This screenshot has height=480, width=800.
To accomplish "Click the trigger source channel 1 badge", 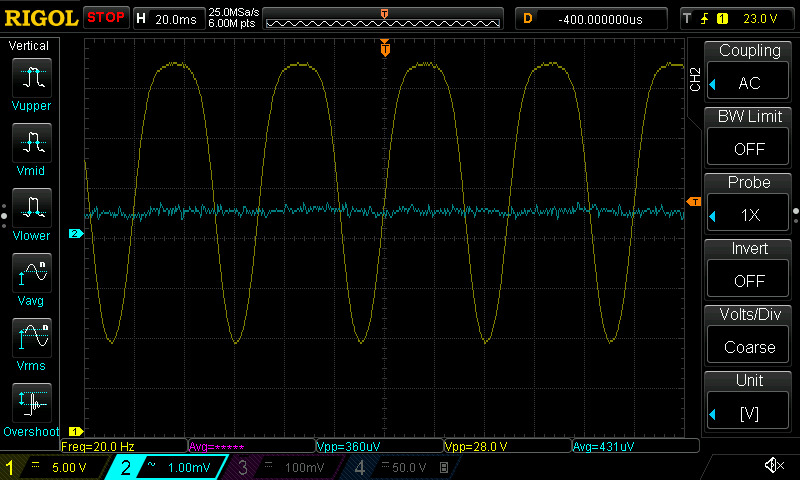I will click(x=722, y=19).
